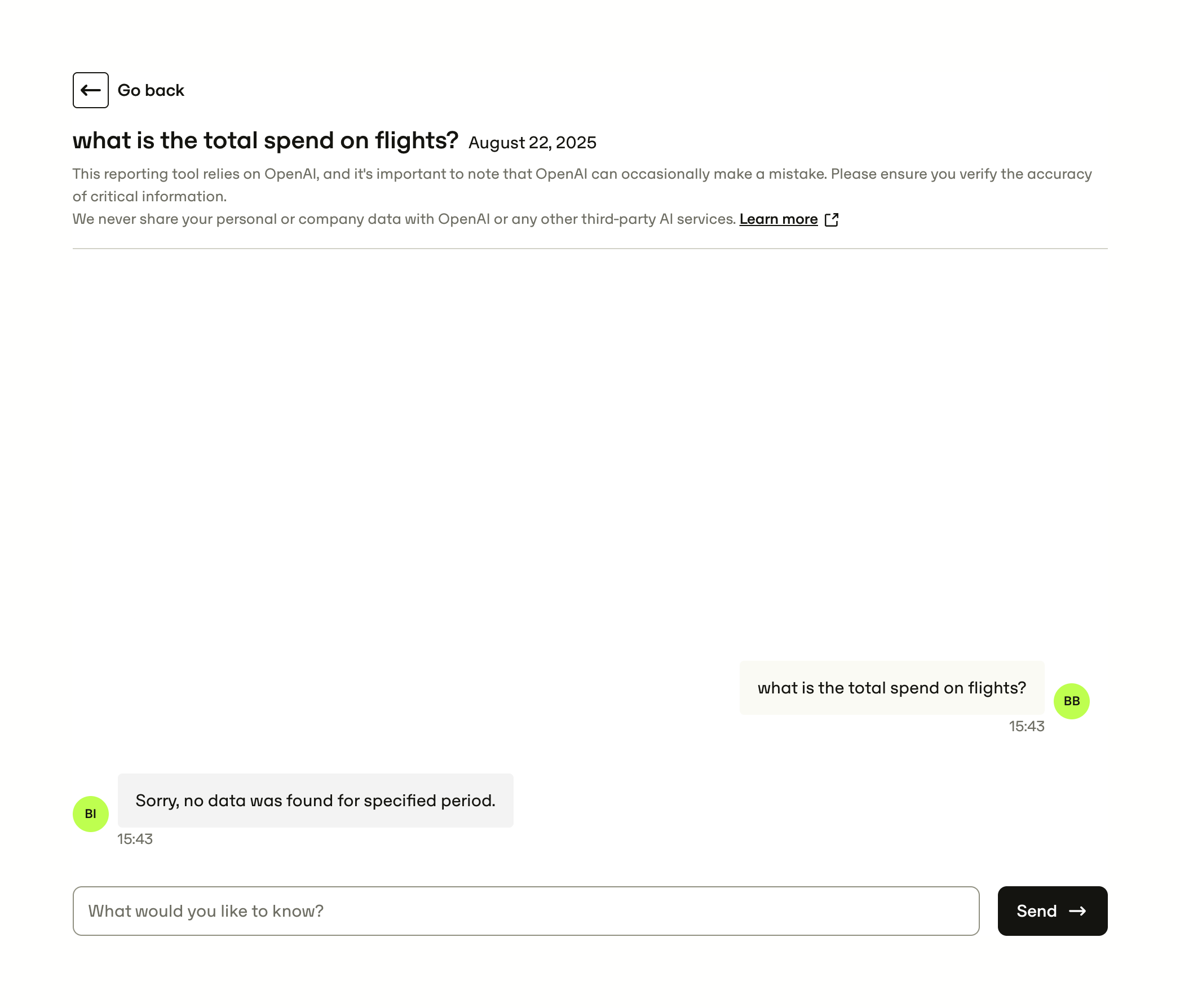The height and width of the screenshot is (1008, 1180).
Task: Open the external link icon beside Learn more
Action: coord(832,219)
